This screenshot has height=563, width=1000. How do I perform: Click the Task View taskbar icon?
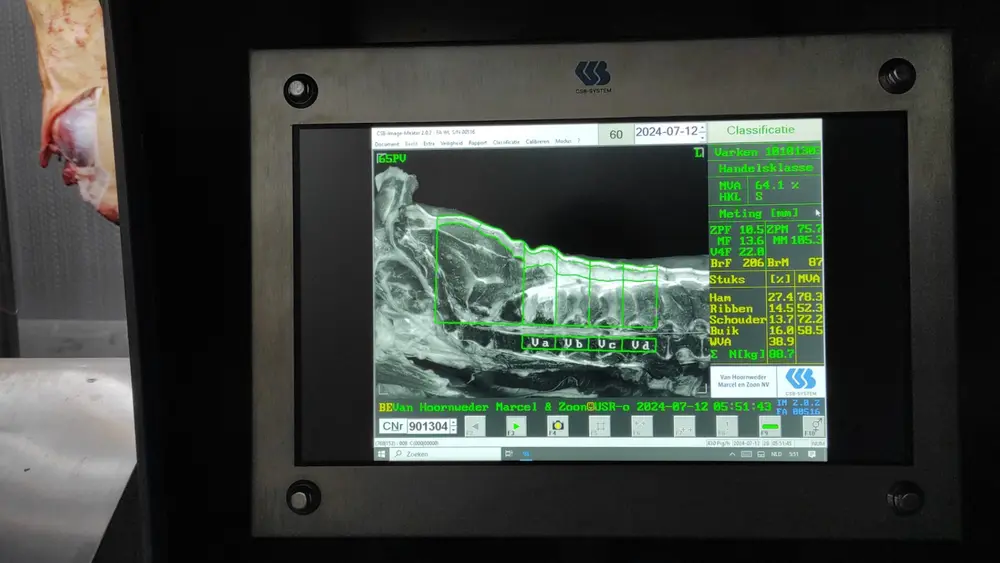(x=508, y=454)
